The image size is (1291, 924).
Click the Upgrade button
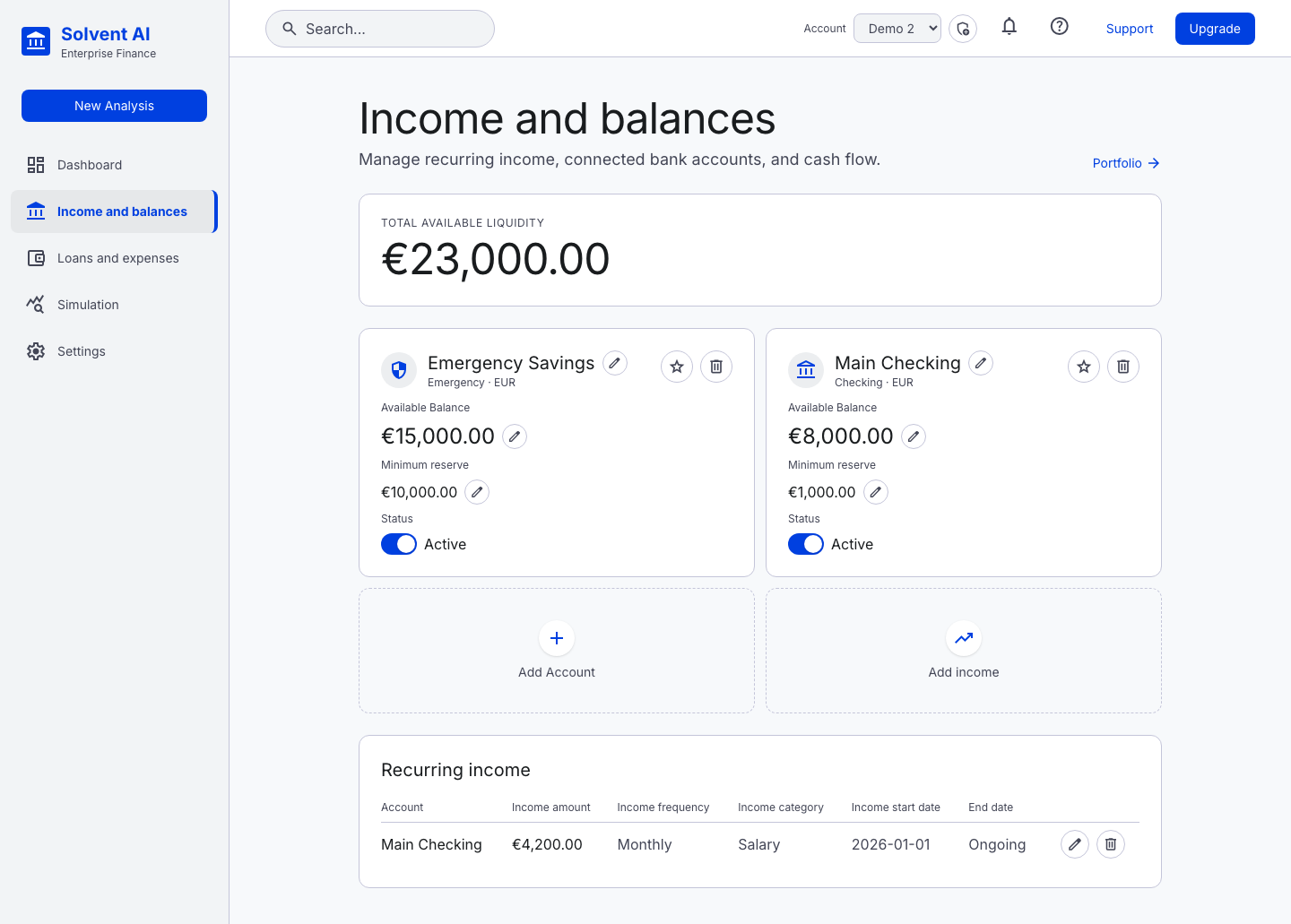coord(1215,29)
